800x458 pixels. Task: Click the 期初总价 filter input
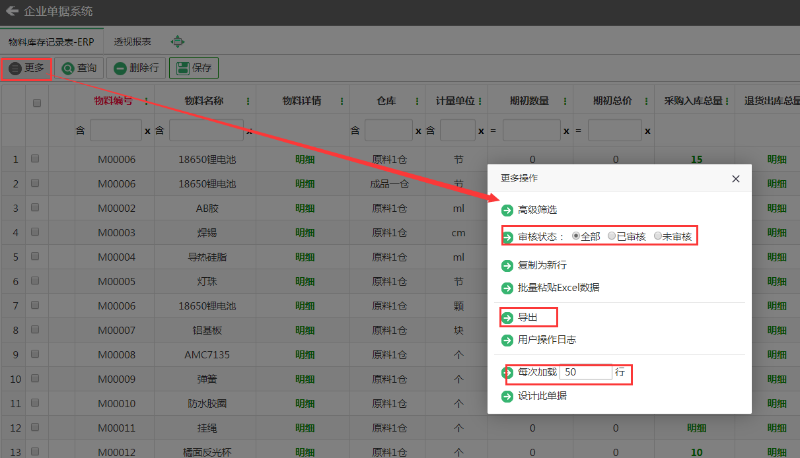click(615, 131)
